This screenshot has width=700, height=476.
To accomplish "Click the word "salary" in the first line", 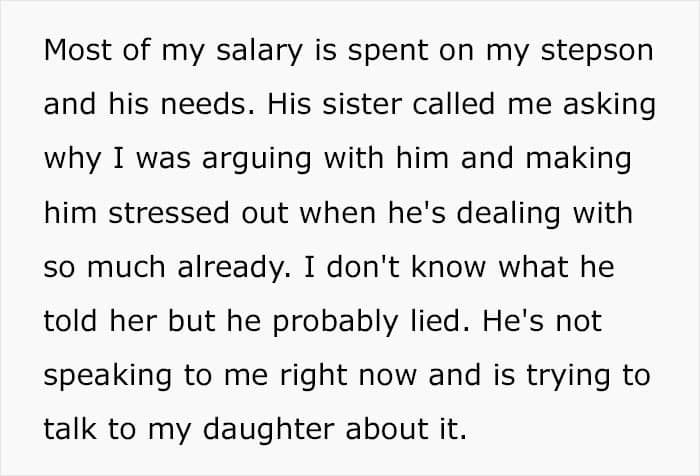I will (259, 52).
